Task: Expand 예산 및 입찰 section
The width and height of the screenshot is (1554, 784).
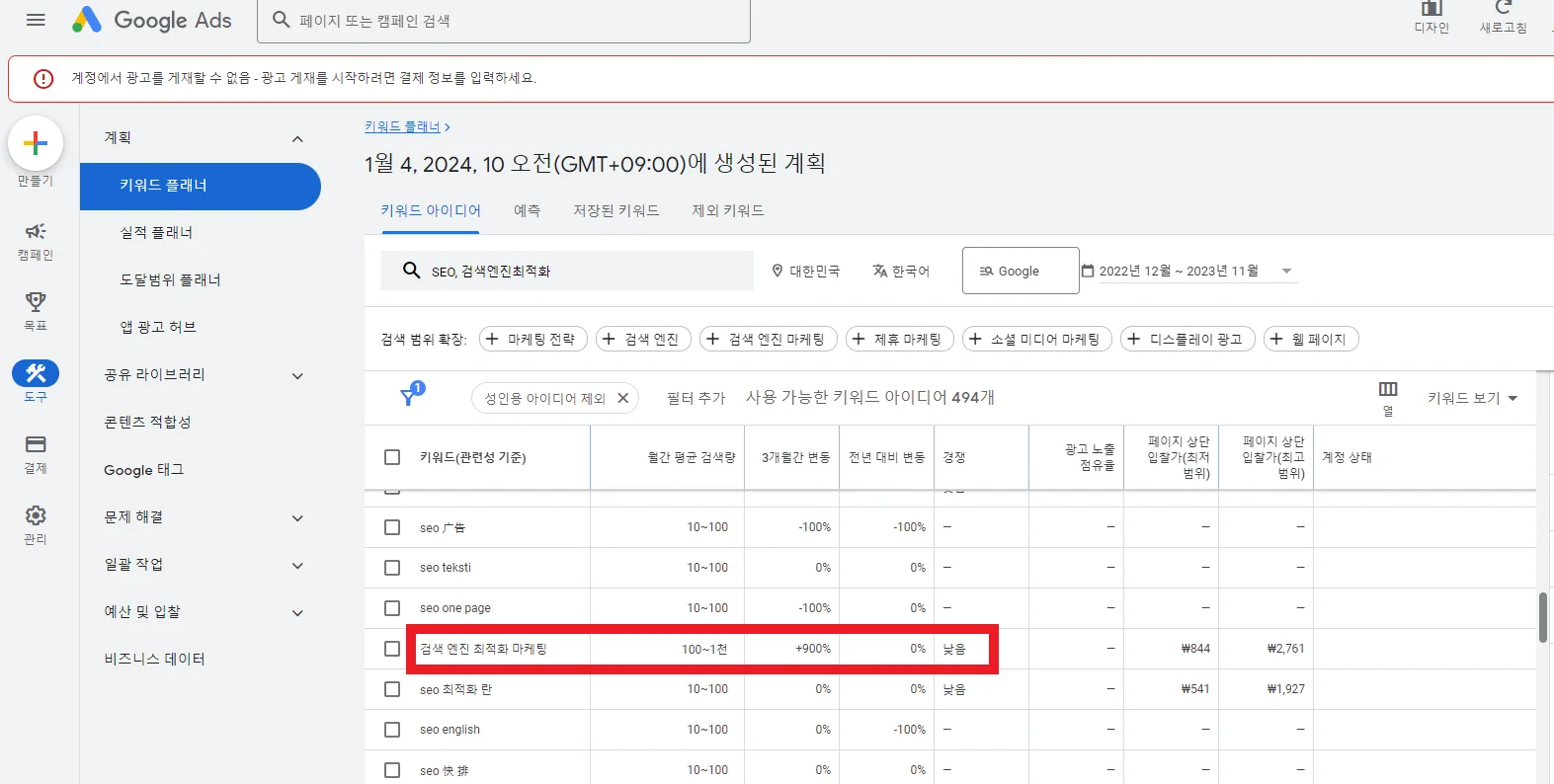Action: pos(297,612)
